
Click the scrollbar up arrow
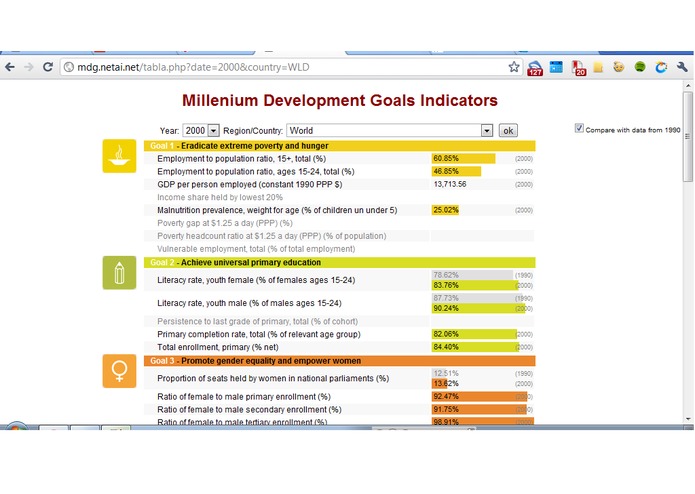[687, 86]
